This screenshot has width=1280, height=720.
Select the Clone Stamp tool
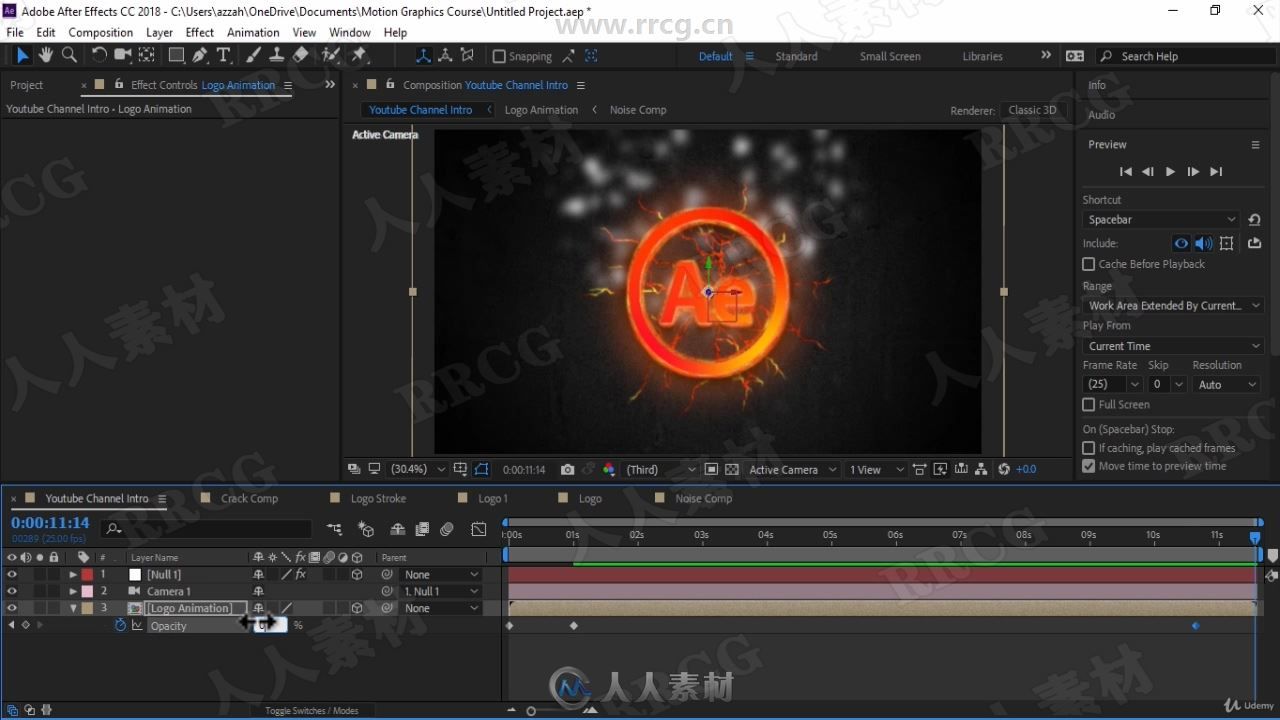tap(277, 55)
